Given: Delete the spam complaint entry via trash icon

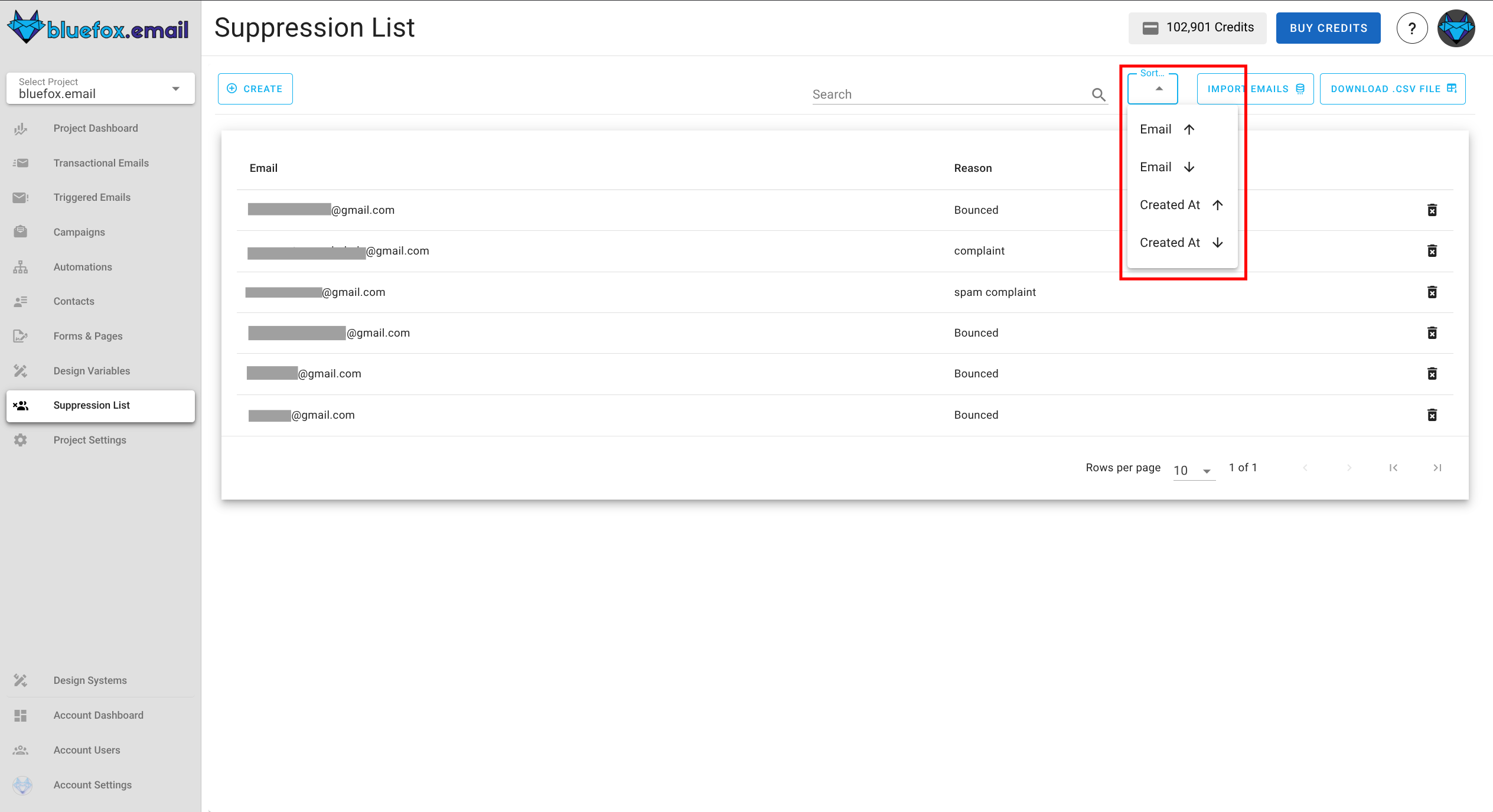Looking at the screenshot, I should (x=1432, y=292).
